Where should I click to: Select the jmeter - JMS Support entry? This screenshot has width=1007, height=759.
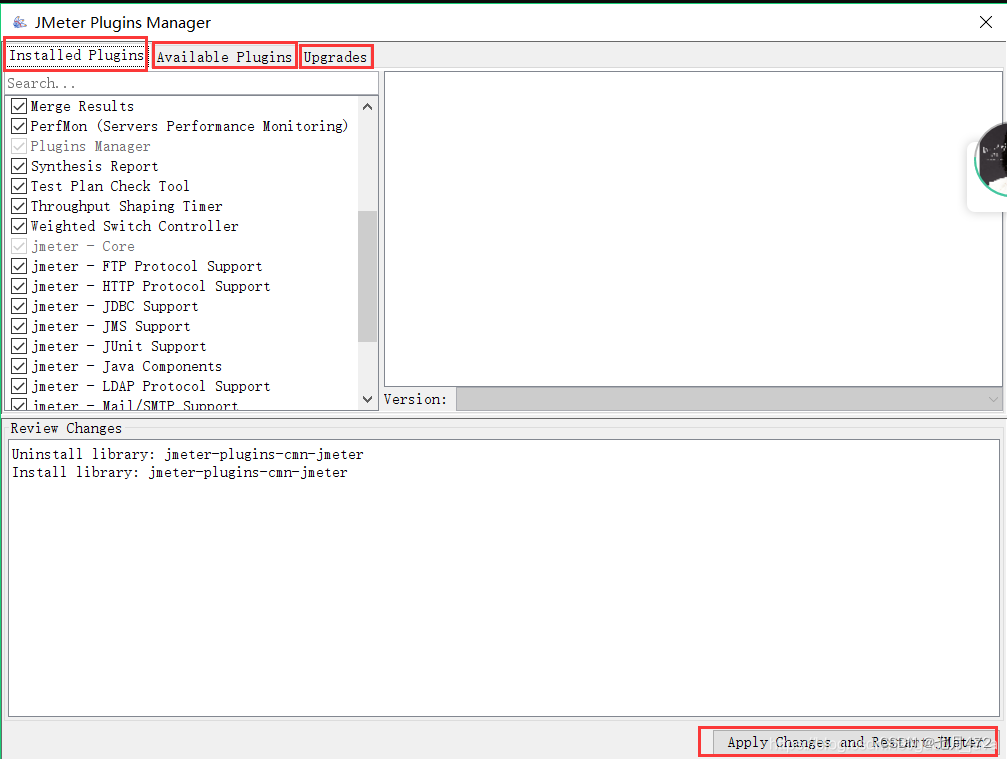tap(110, 326)
